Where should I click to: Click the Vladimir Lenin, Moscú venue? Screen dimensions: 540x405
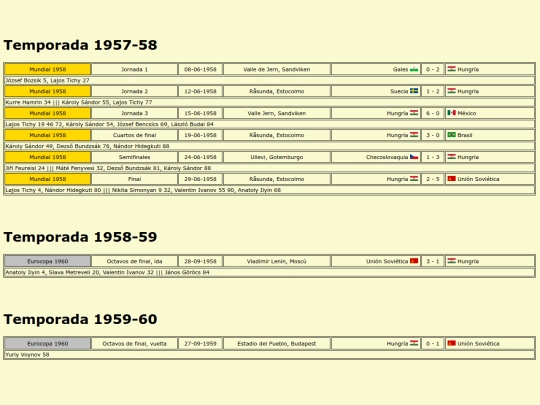[x=277, y=261]
